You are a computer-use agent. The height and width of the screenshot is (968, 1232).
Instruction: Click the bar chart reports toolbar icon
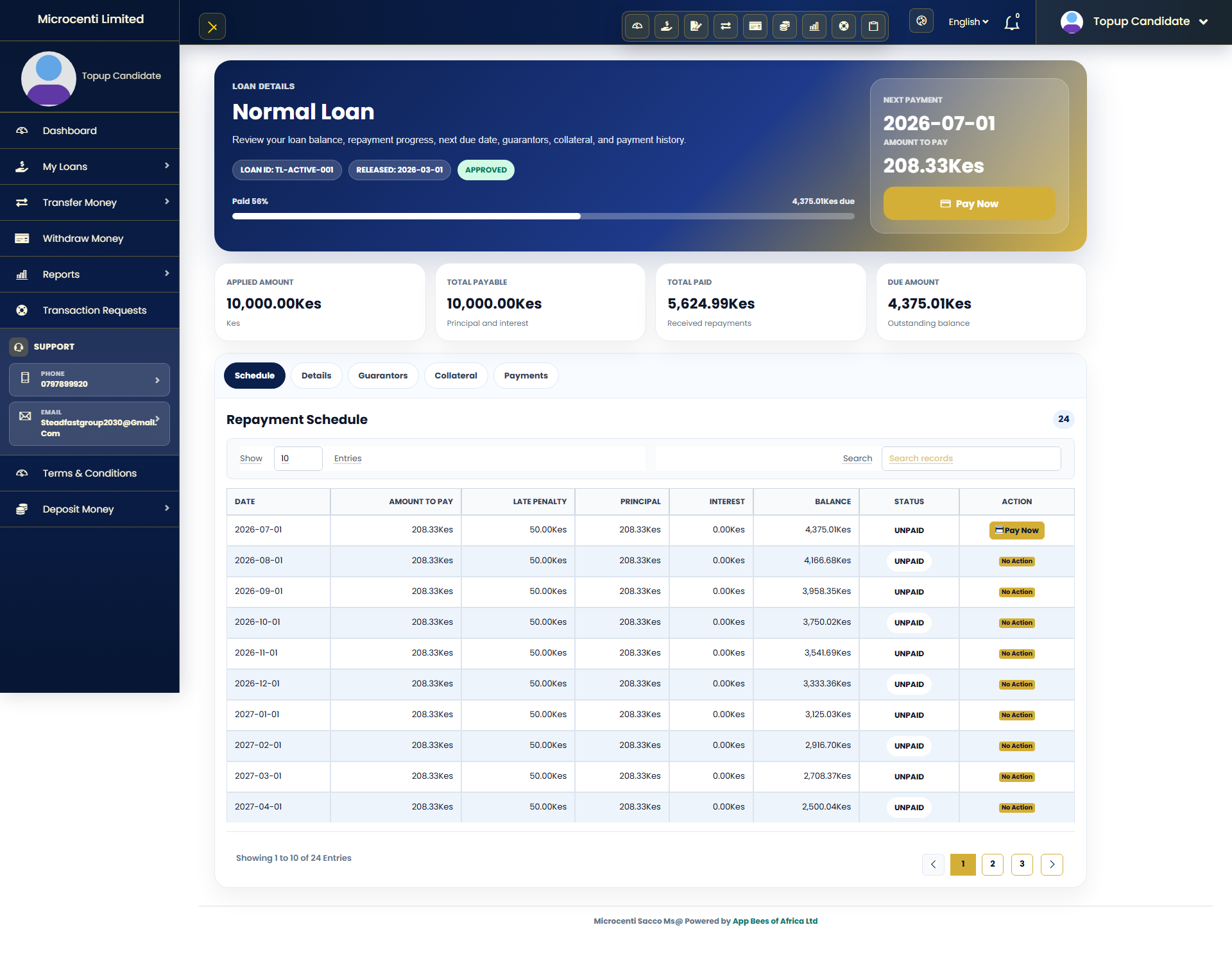[x=814, y=26]
